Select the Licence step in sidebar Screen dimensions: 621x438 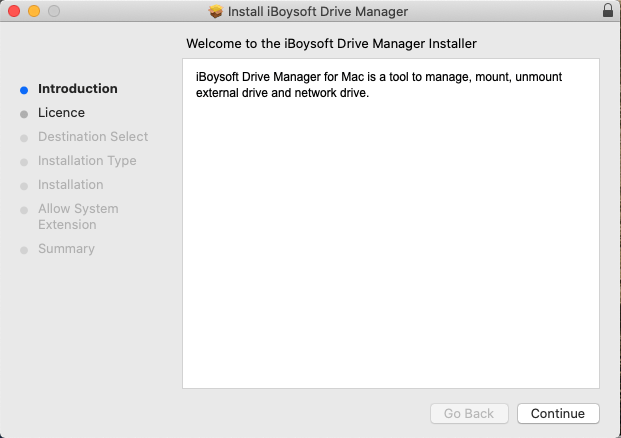point(61,113)
